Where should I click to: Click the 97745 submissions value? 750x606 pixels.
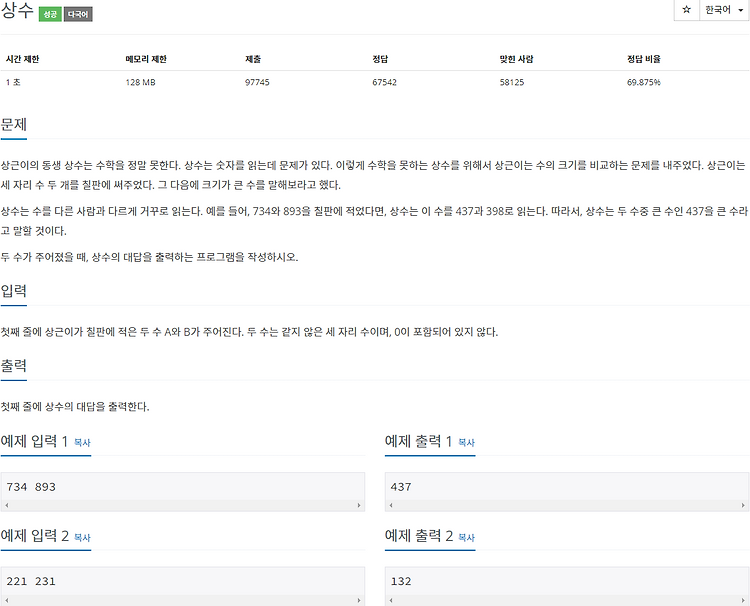click(x=257, y=82)
